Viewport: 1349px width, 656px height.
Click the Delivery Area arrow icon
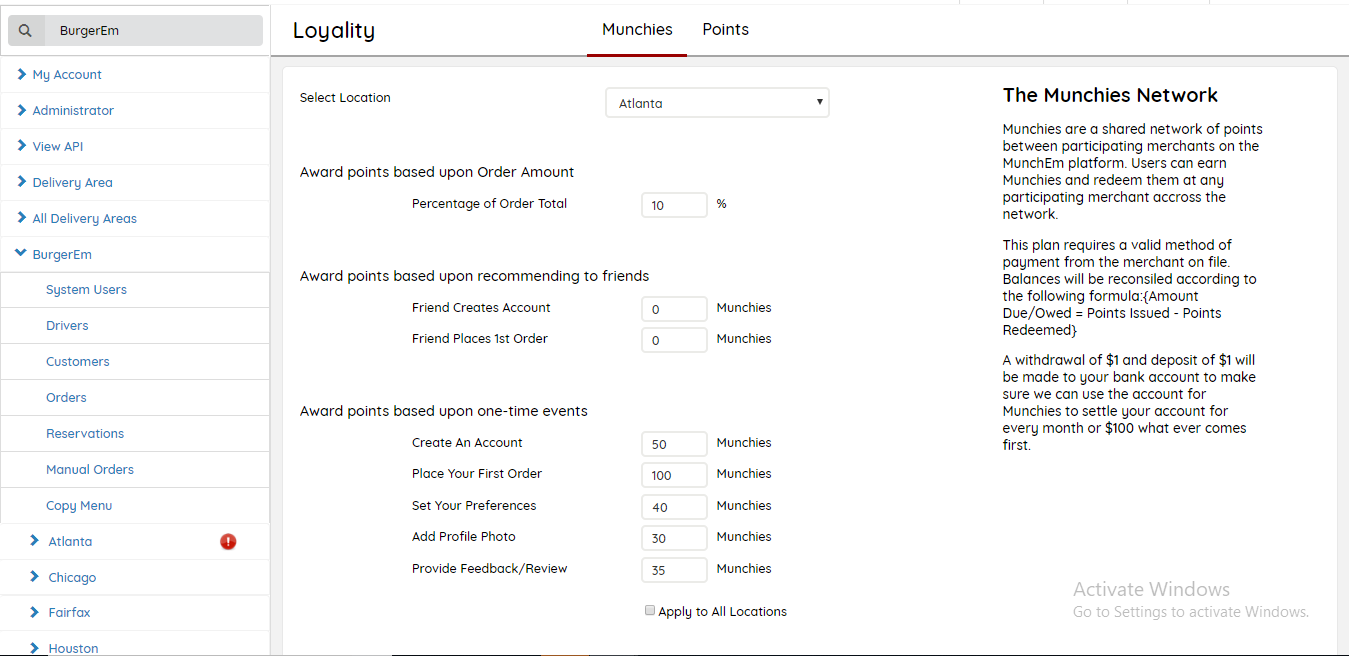[x=22, y=183]
